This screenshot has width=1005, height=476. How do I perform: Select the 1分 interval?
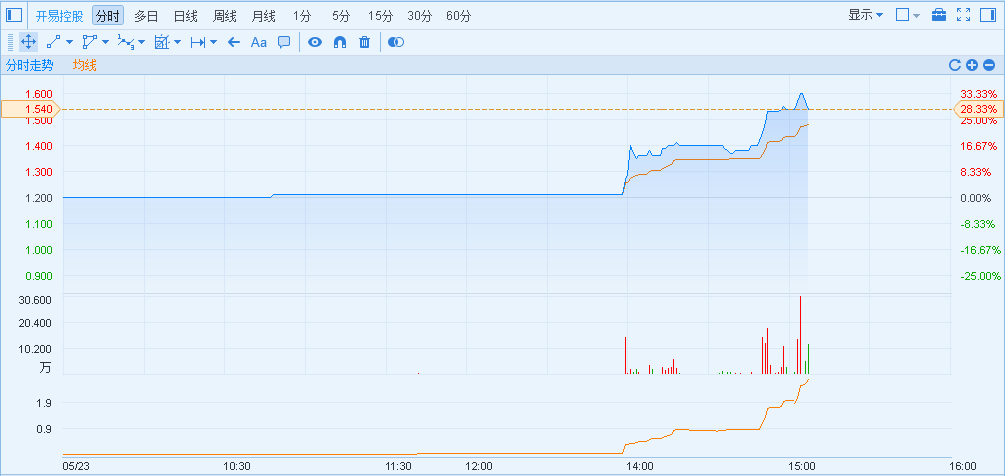(x=302, y=16)
